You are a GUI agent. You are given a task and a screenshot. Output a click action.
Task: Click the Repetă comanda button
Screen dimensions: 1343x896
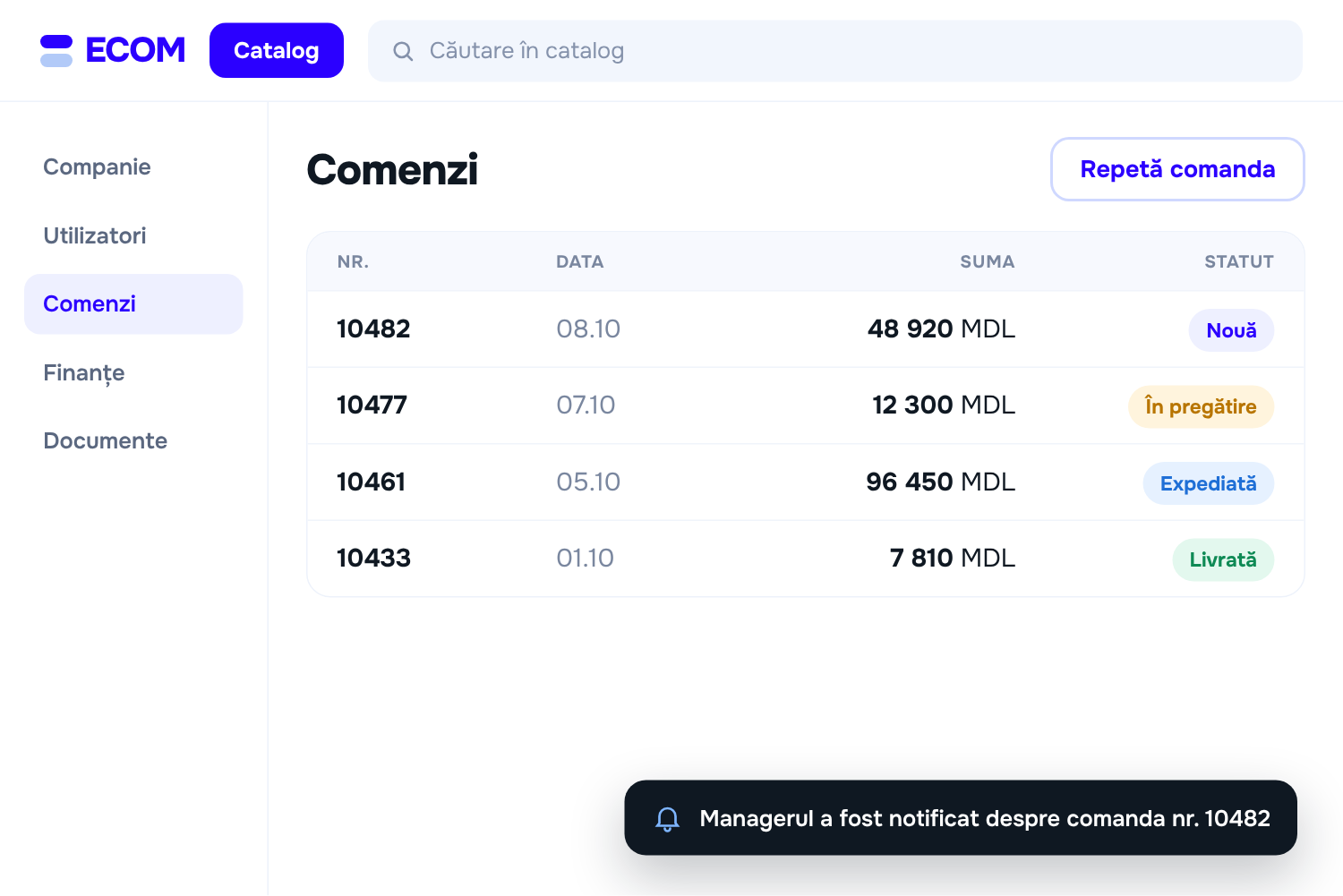click(x=1177, y=169)
